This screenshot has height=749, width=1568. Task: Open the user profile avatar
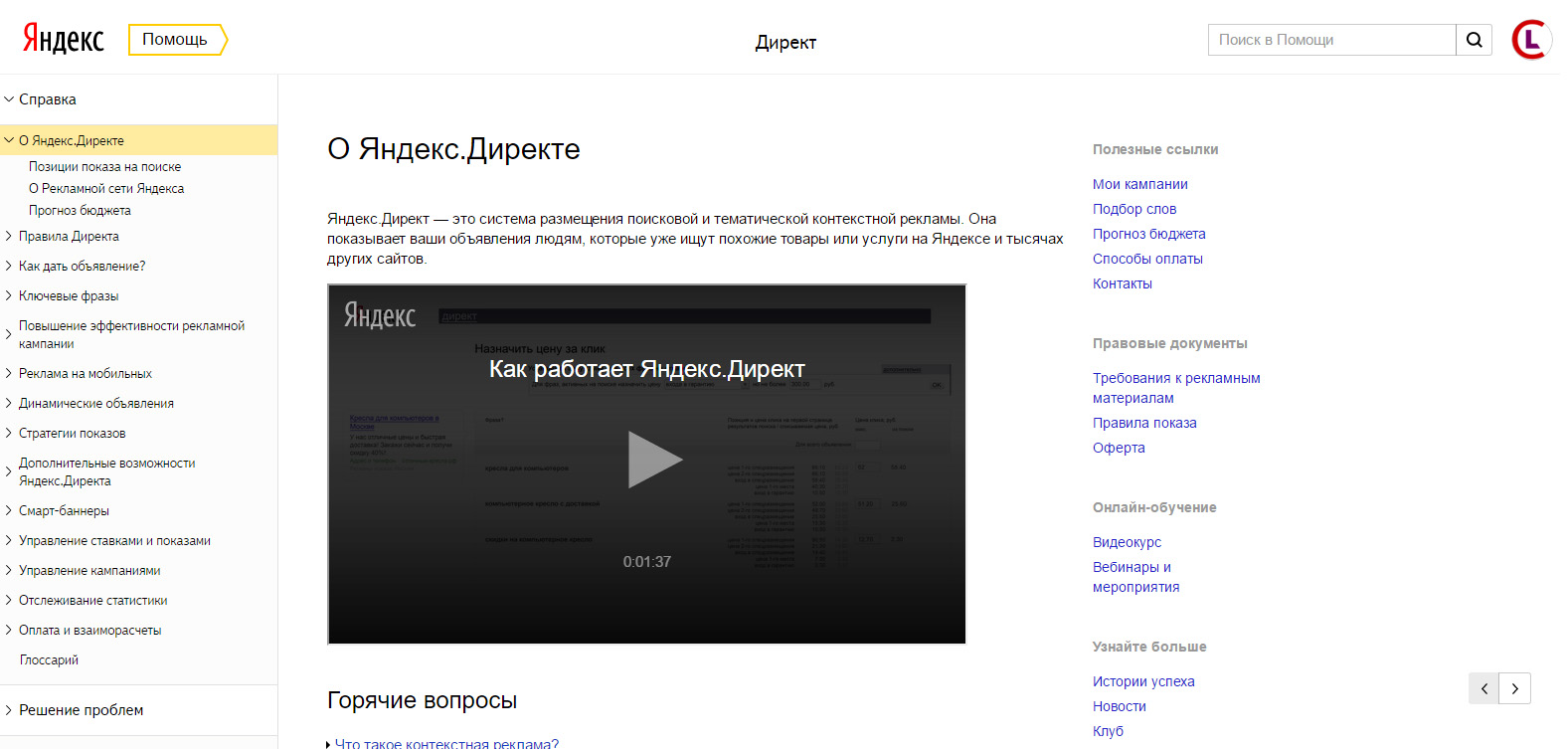[x=1531, y=40]
